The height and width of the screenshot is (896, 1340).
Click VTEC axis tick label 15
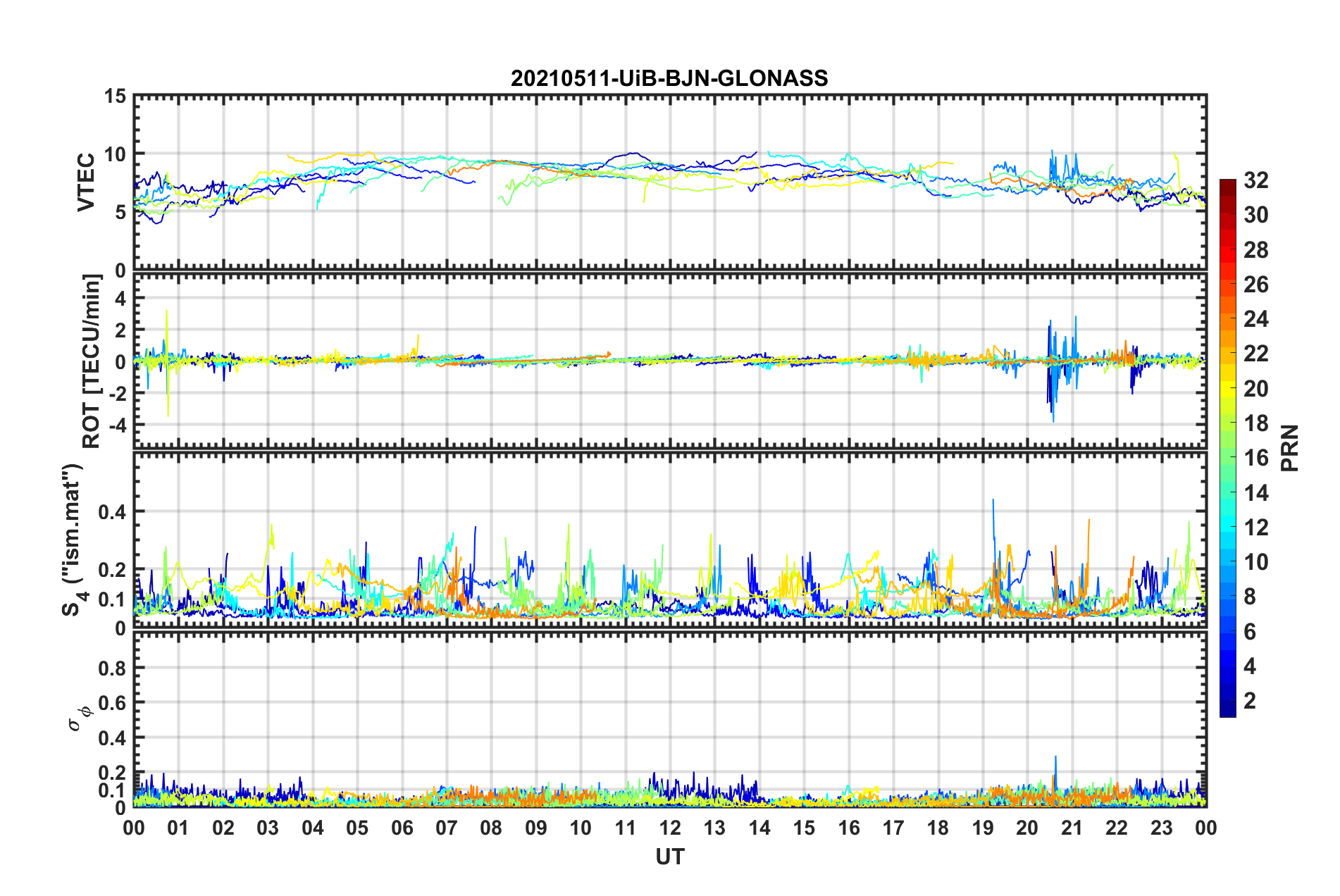pyautogui.click(x=115, y=96)
